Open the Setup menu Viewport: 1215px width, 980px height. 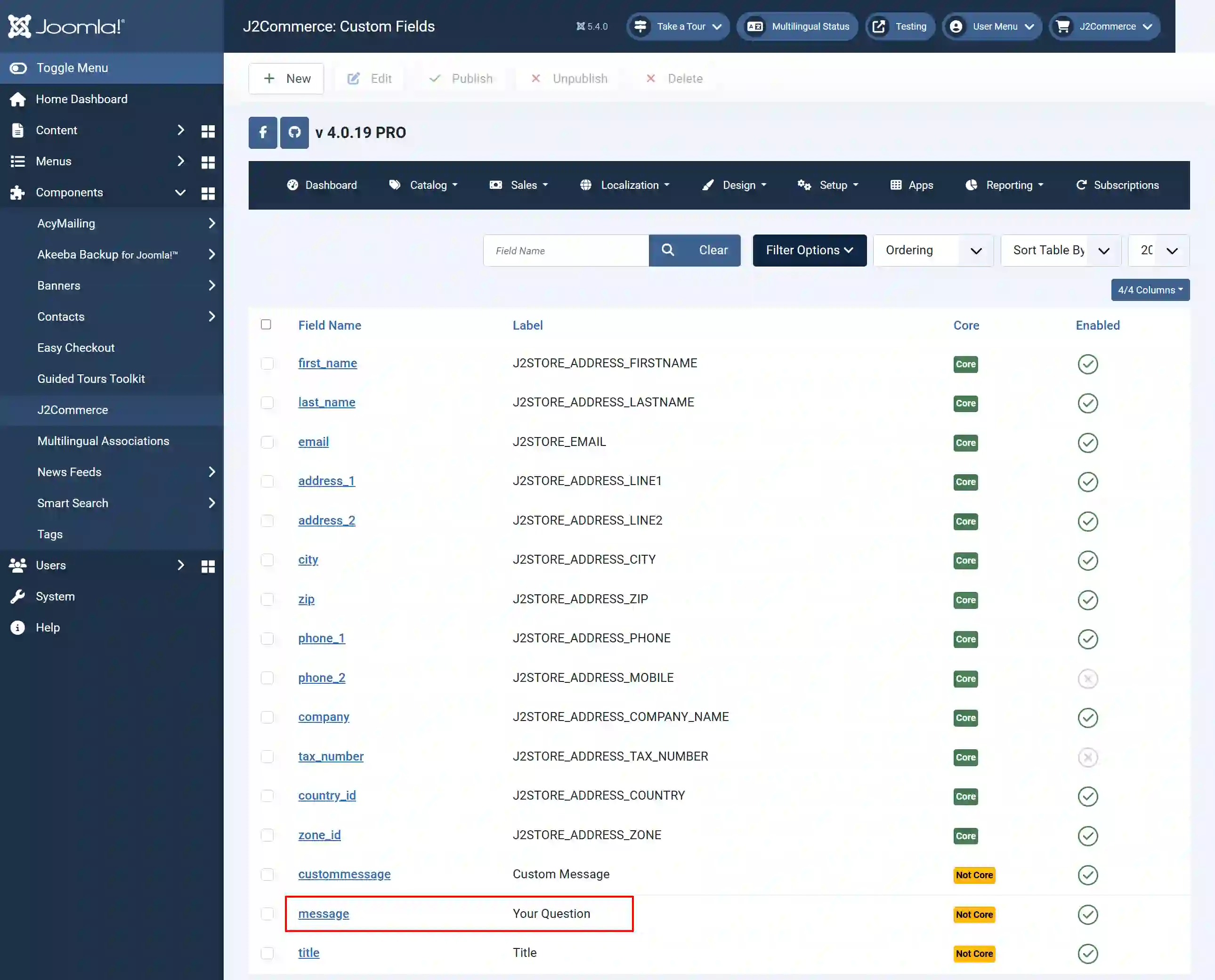828,185
